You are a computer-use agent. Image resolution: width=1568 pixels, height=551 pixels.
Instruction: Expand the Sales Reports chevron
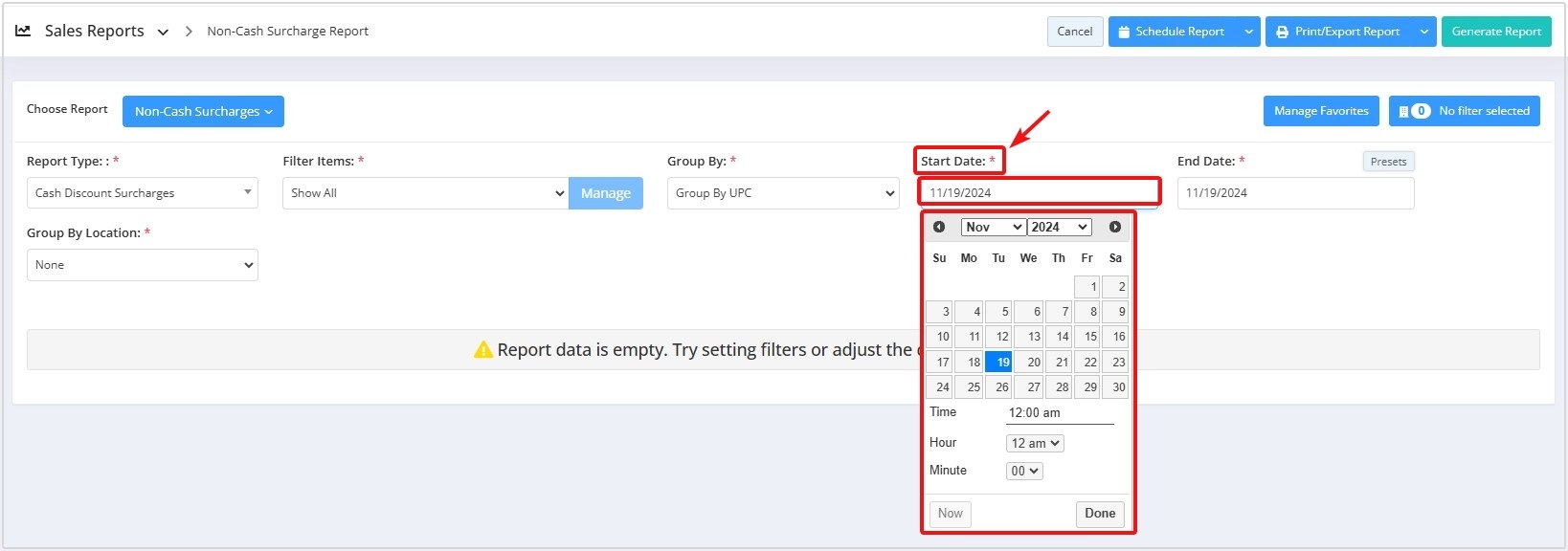163,32
